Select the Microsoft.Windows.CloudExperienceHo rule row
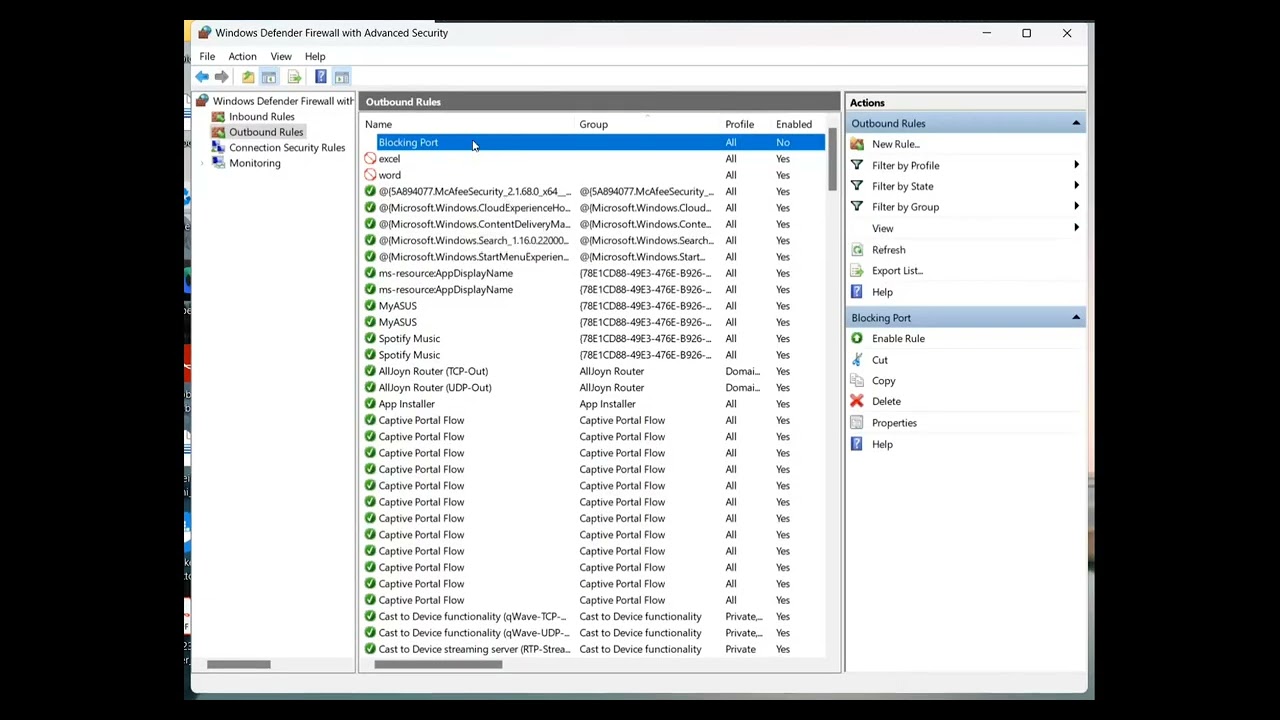1280x720 pixels. 593,208
